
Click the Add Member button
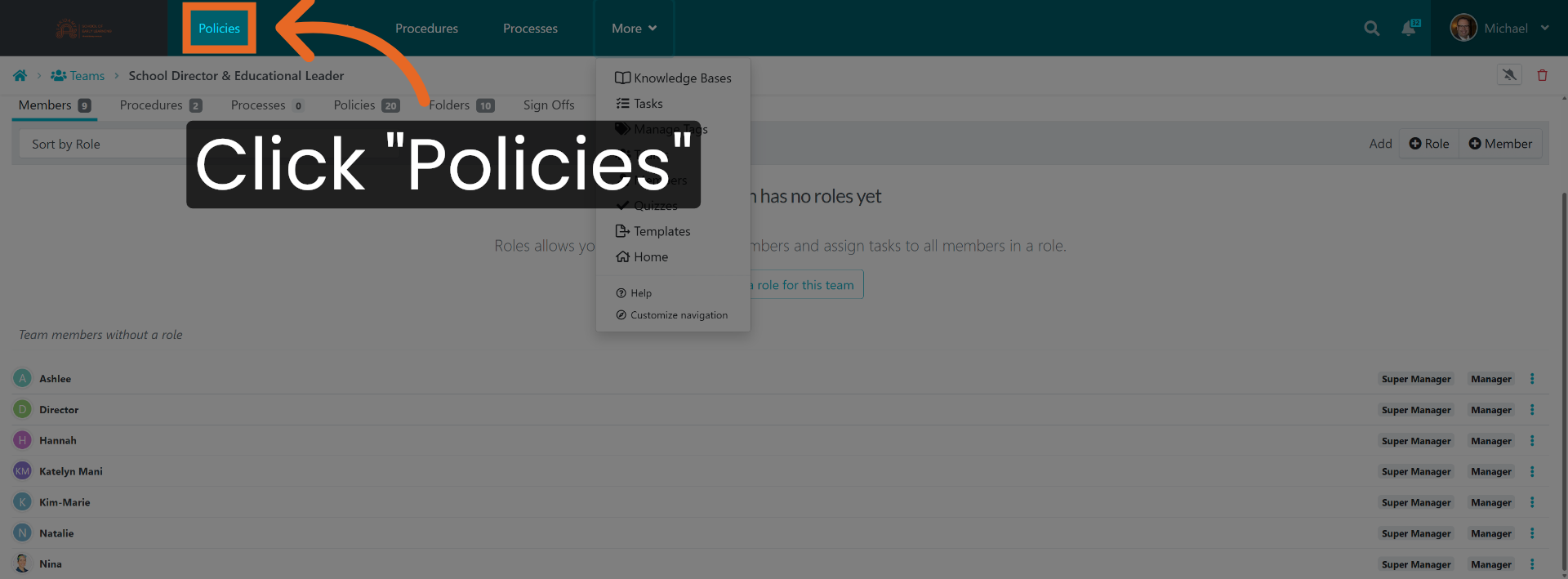click(1500, 144)
